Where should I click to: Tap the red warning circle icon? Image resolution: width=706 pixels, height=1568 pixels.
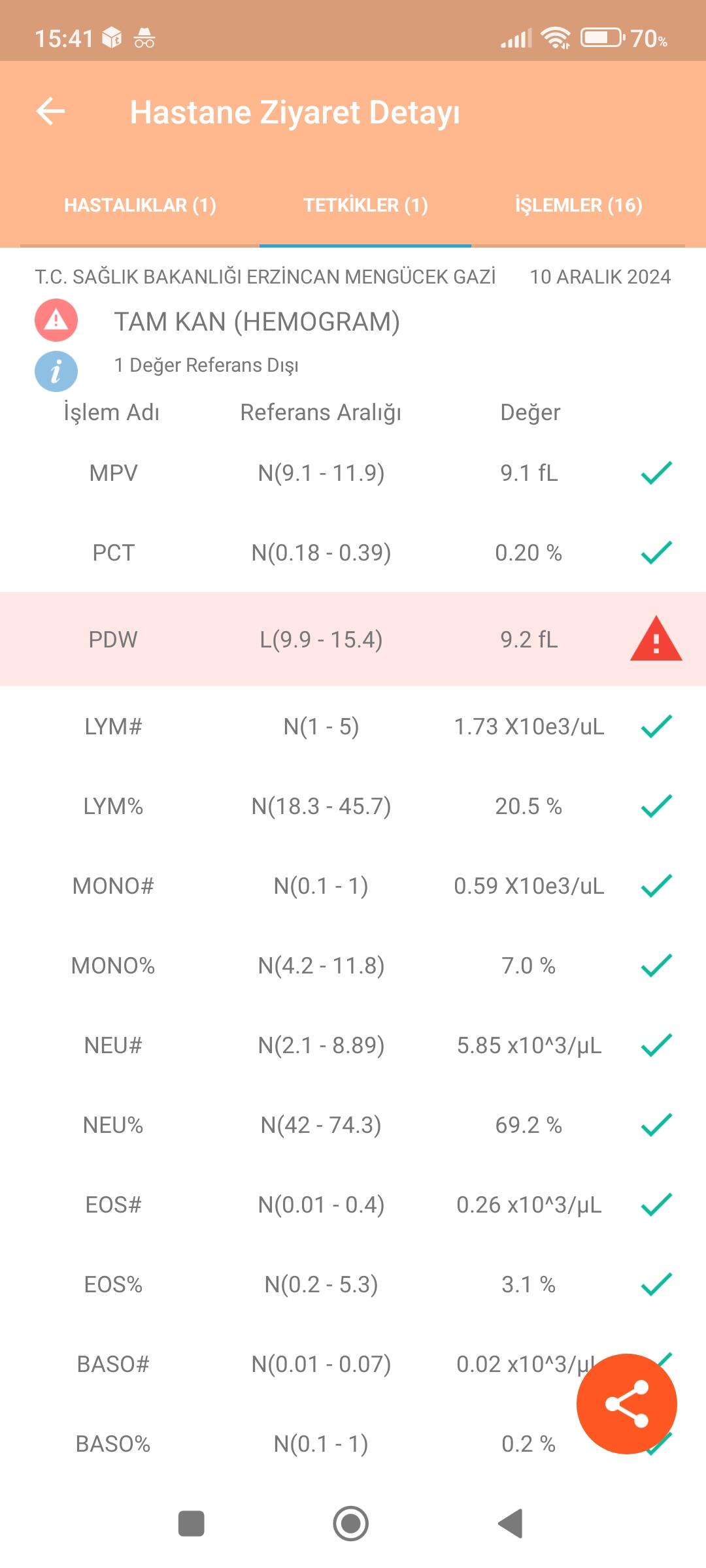click(56, 320)
